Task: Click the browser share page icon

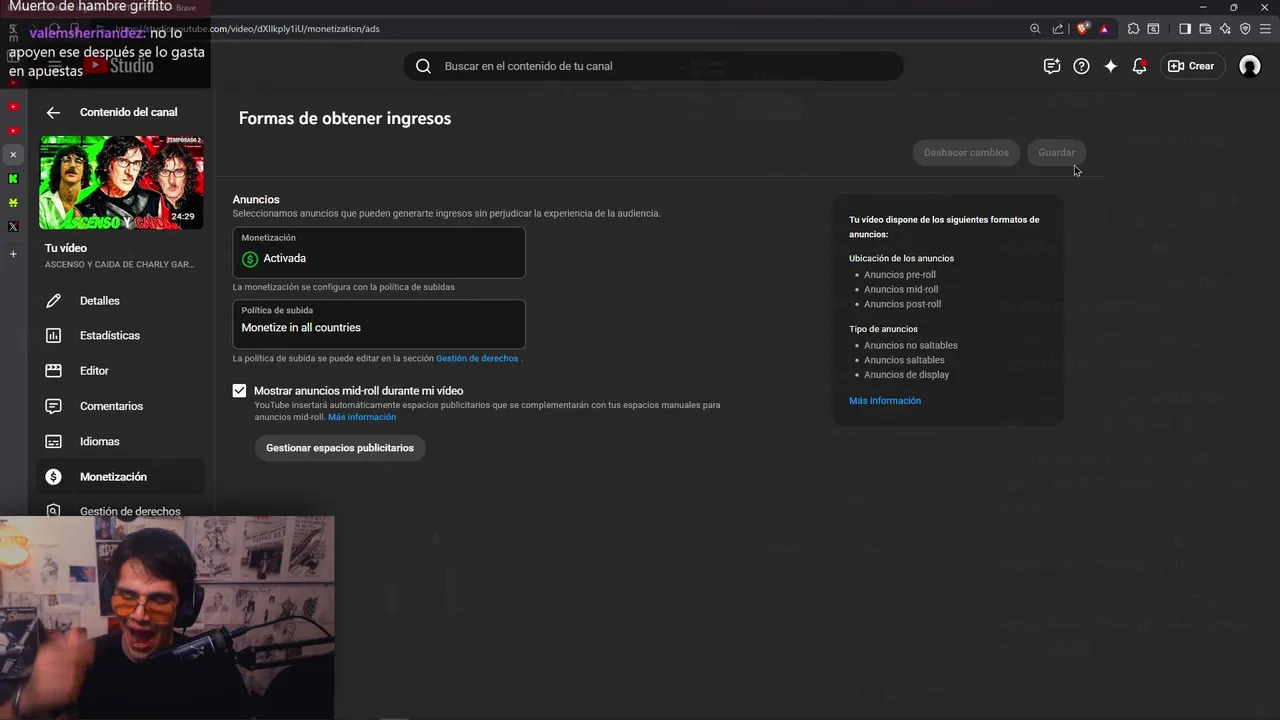Action: [1058, 29]
